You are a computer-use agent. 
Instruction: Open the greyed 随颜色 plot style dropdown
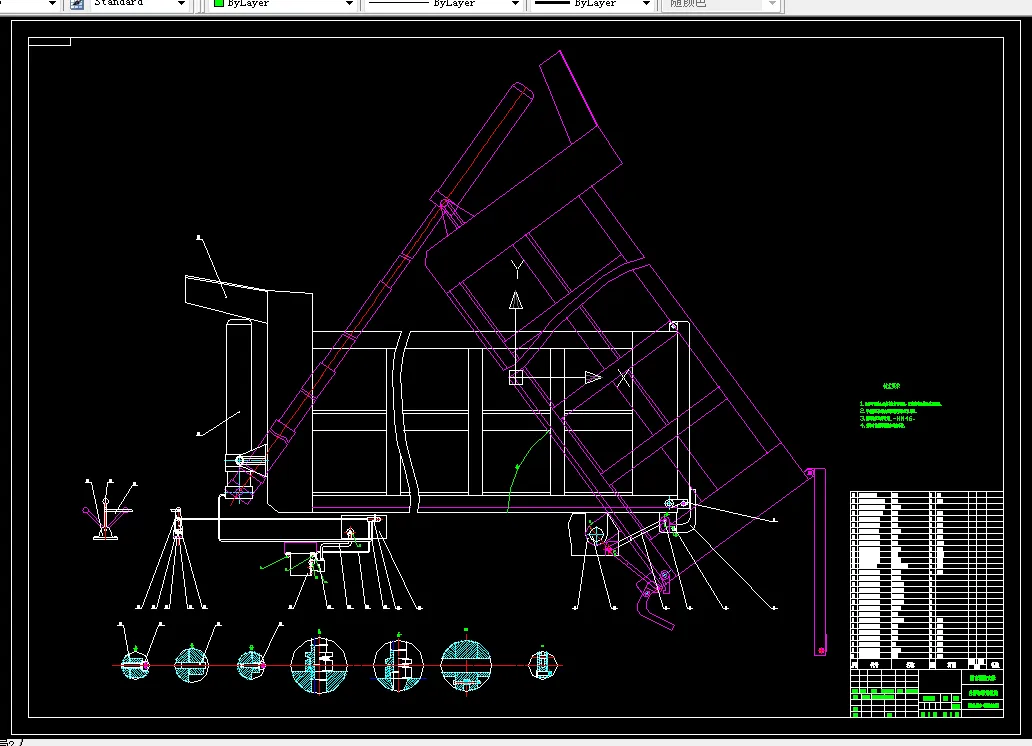point(772,4)
